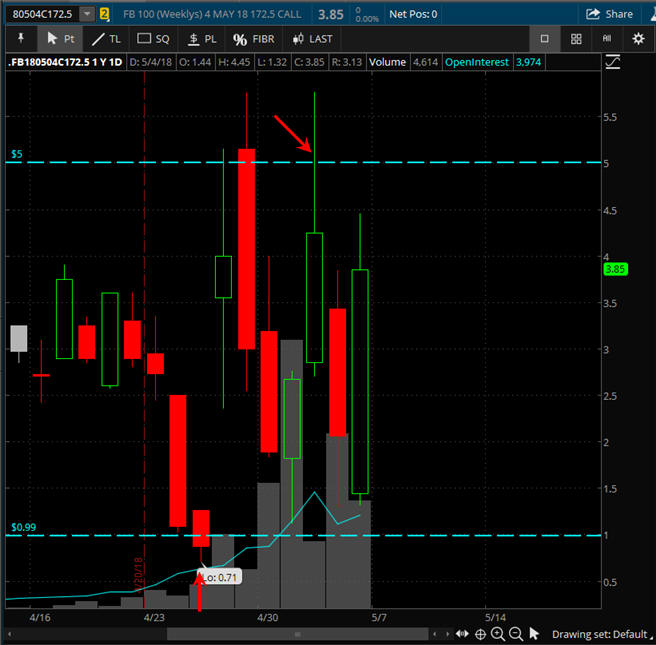The image size is (656, 645).
Task: Switch to grid chart layout view
Action: click(576, 39)
